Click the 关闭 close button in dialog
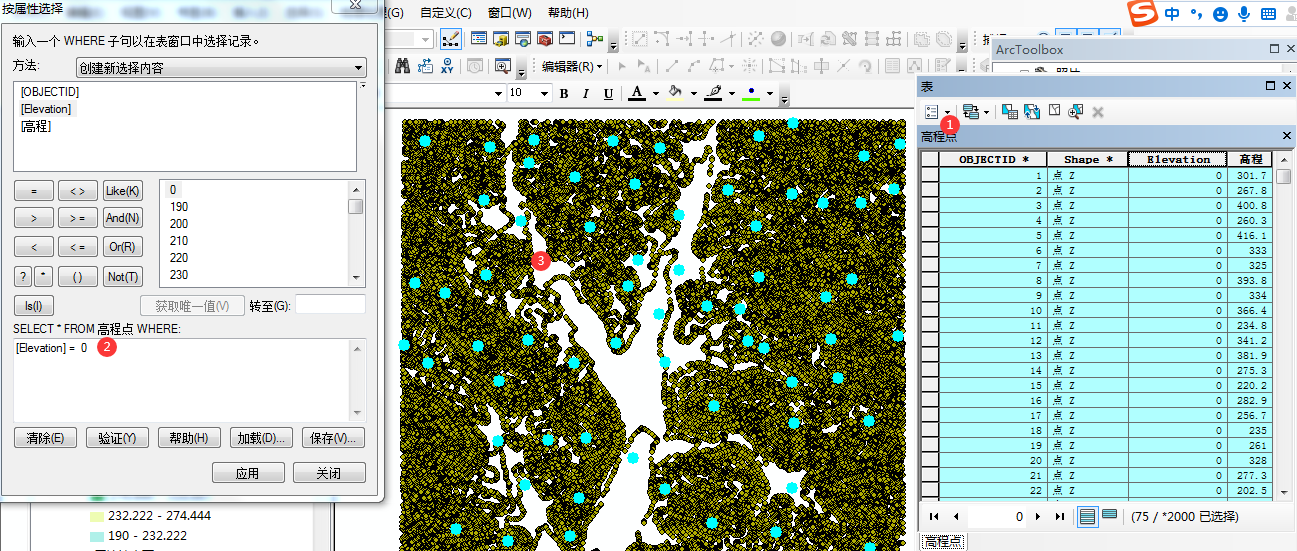 click(x=329, y=473)
